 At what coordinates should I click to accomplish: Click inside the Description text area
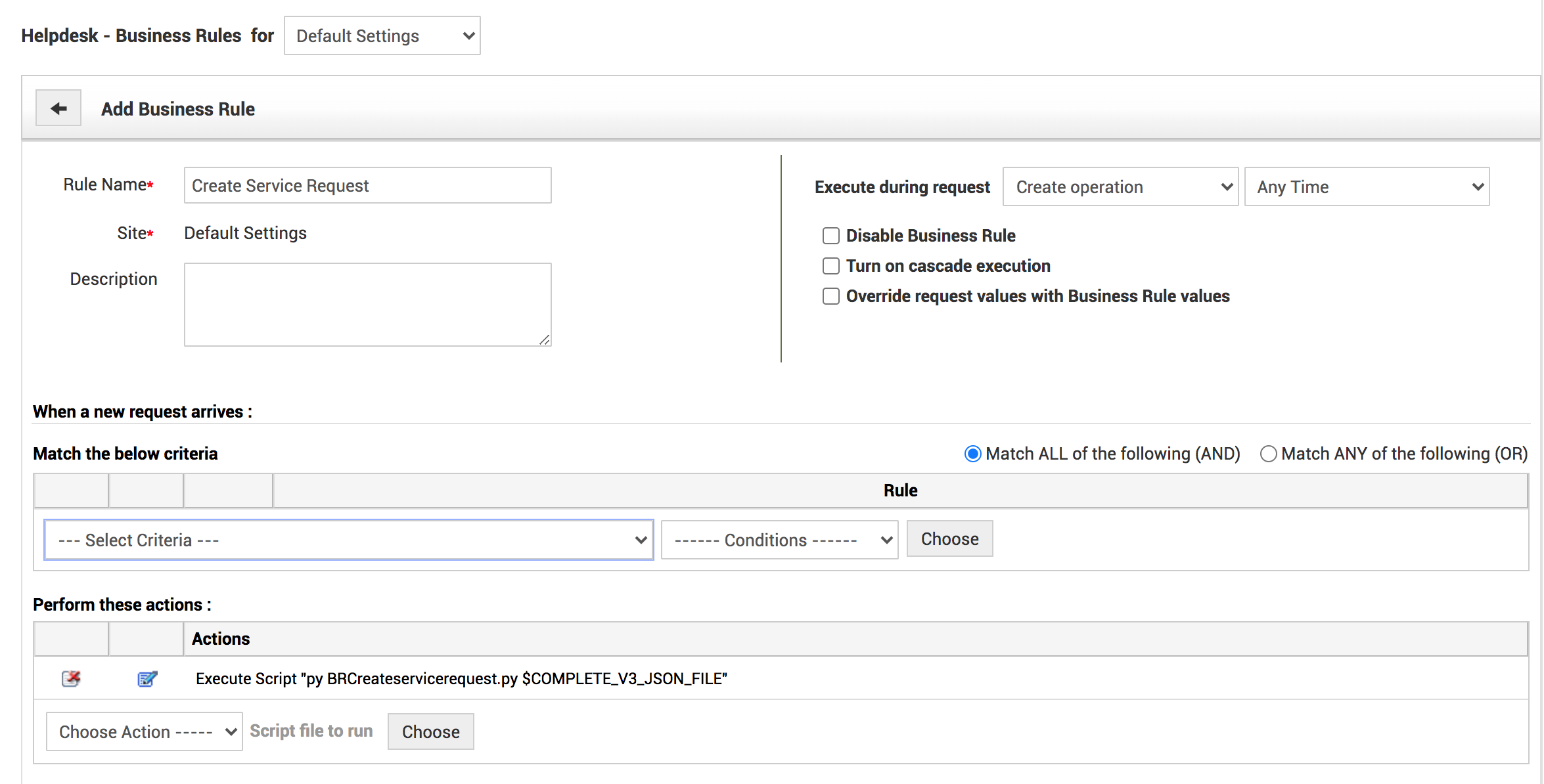[x=367, y=305]
